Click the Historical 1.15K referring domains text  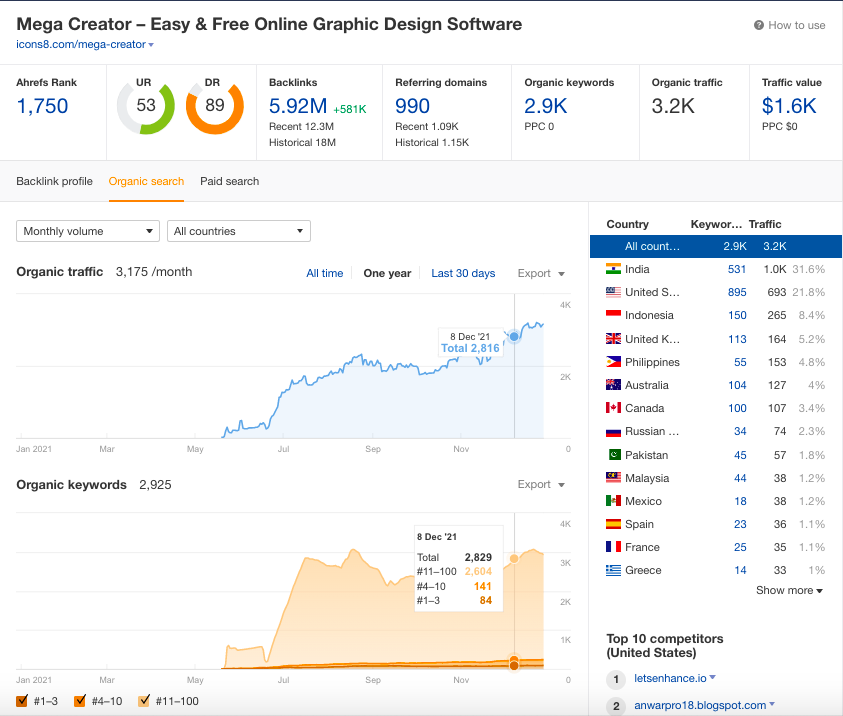[x=432, y=142]
